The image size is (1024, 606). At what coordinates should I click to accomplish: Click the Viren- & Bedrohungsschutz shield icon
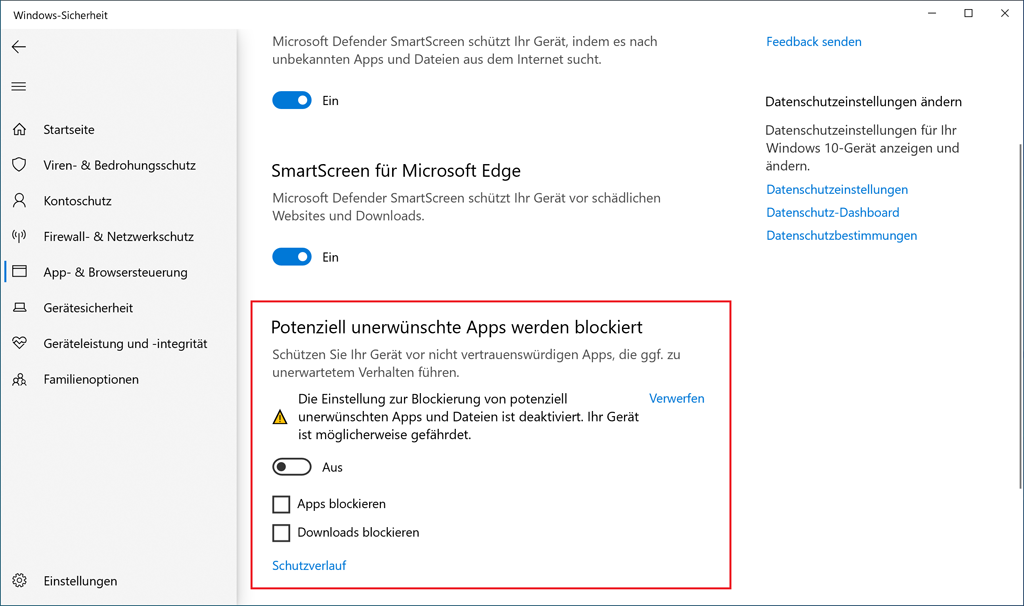[x=19, y=165]
